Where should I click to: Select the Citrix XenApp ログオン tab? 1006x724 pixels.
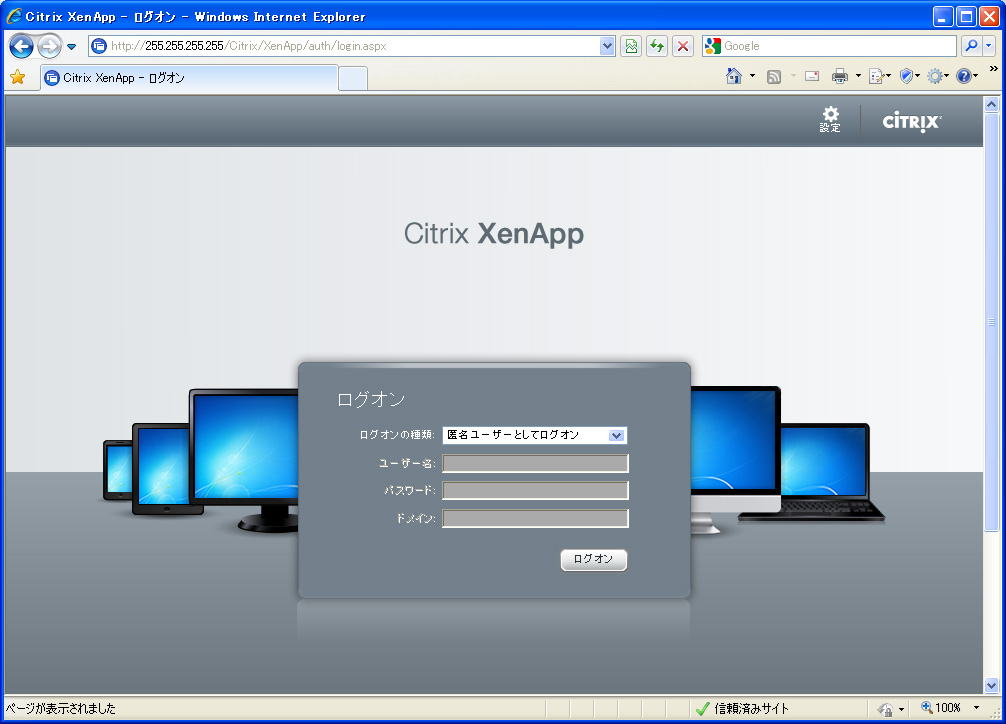click(189, 78)
